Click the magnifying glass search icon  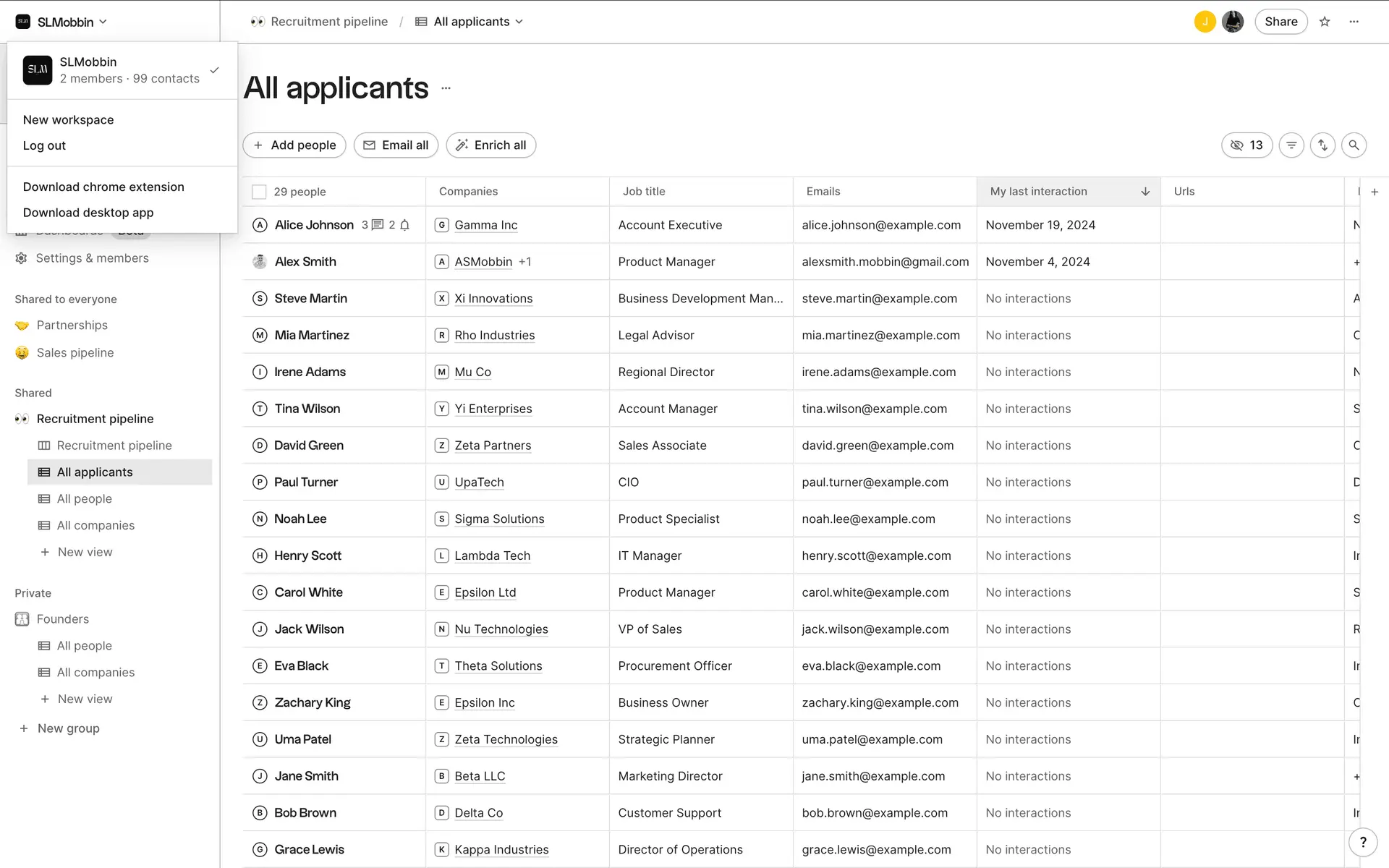pyautogui.click(x=1354, y=145)
